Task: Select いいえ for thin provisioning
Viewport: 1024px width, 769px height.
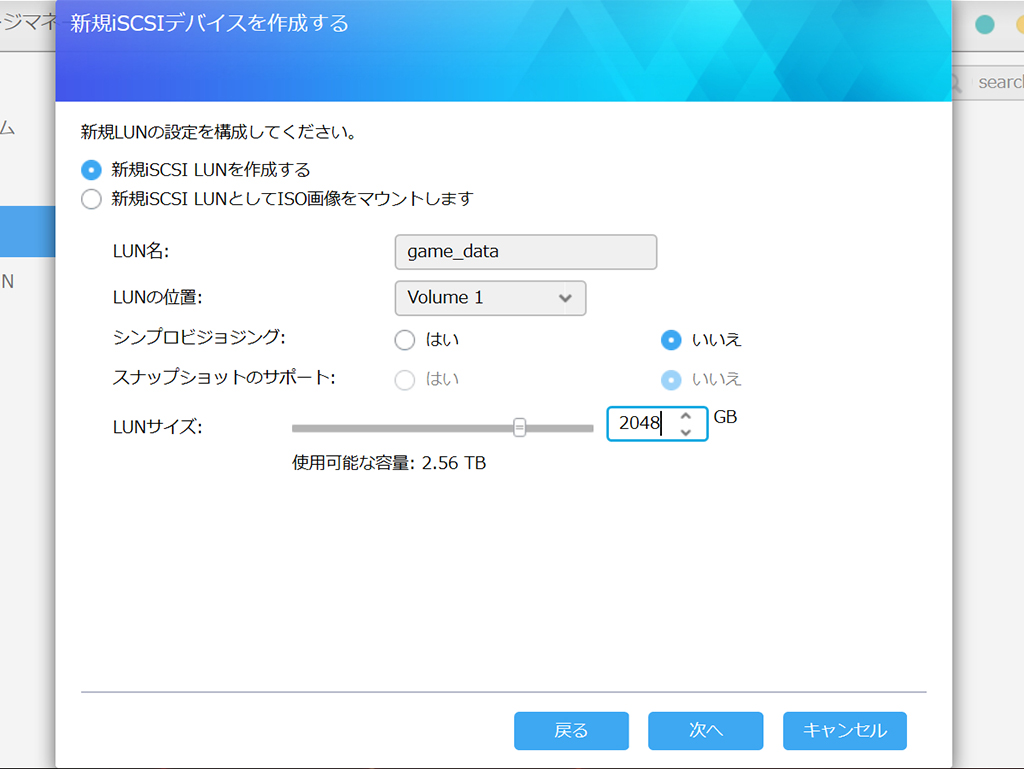Action: tap(671, 340)
